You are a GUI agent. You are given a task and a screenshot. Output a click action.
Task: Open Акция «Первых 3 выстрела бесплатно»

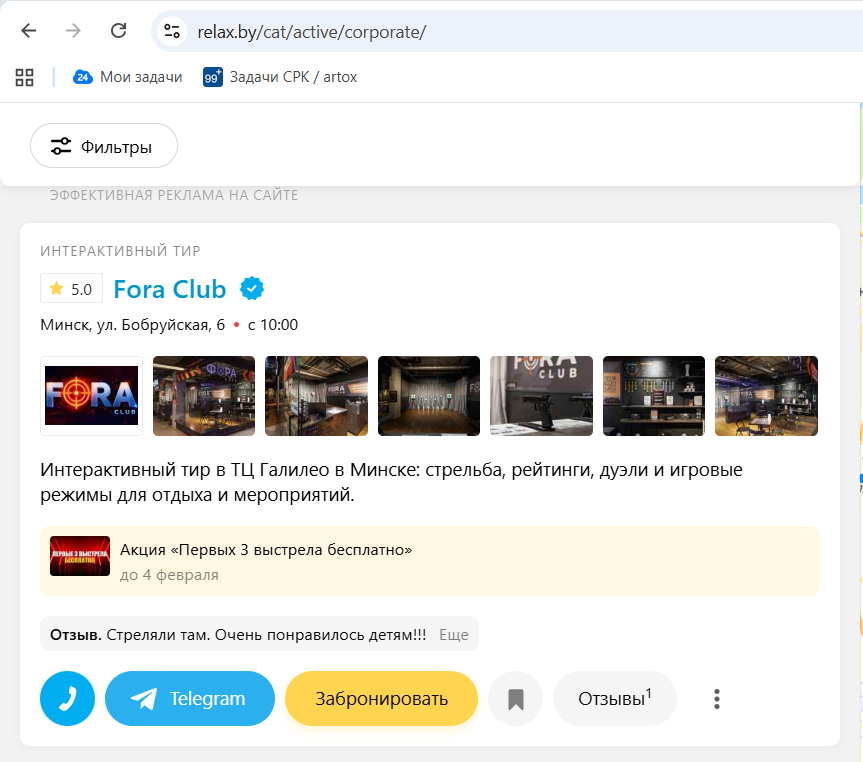pos(266,549)
